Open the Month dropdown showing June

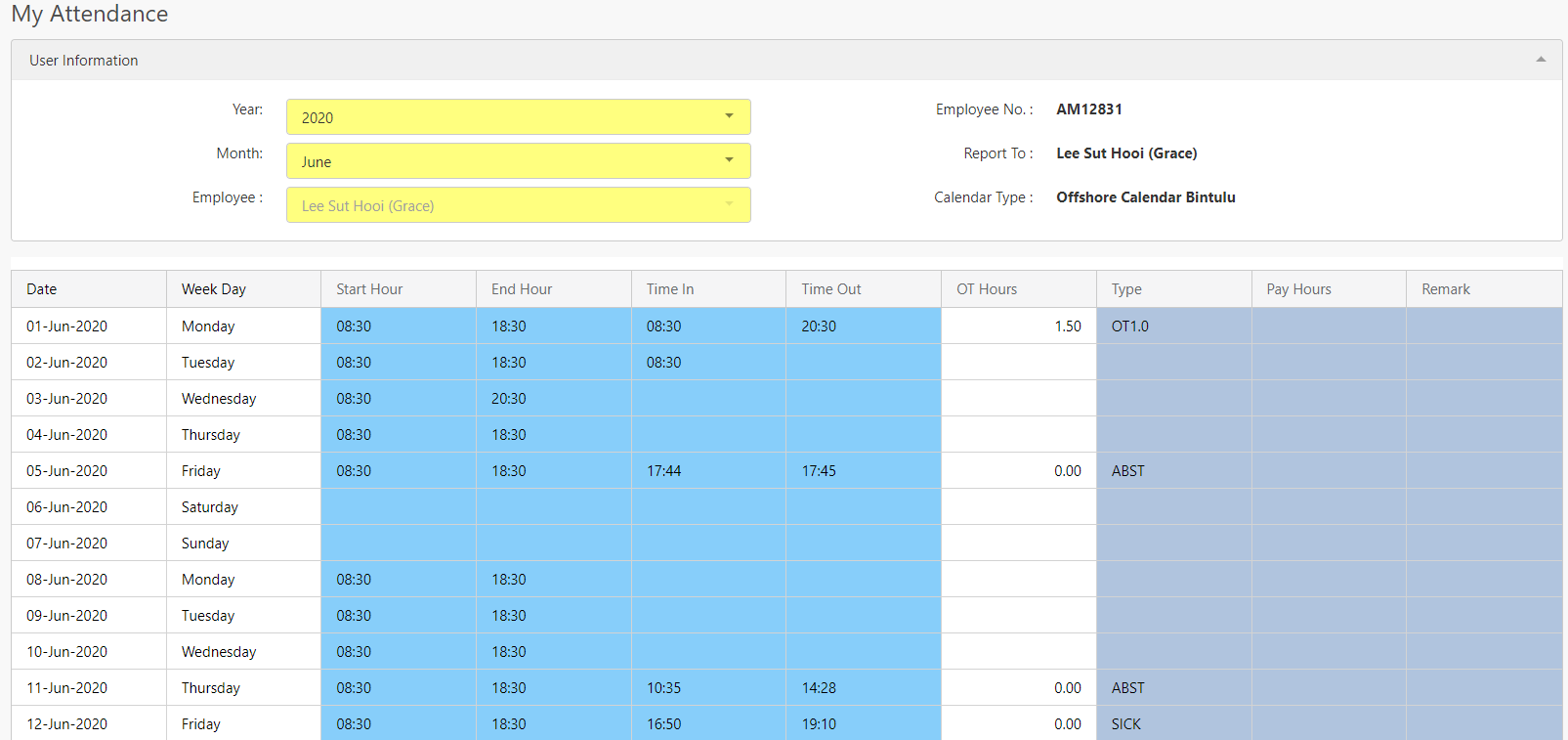pos(518,161)
